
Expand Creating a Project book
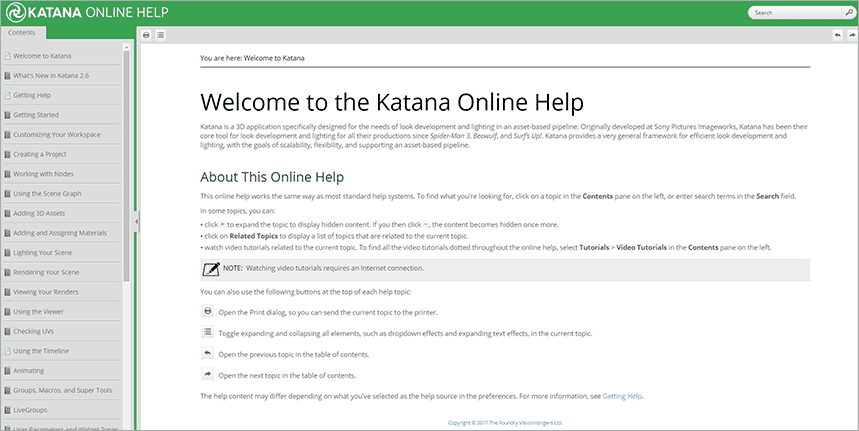tap(39, 154)
